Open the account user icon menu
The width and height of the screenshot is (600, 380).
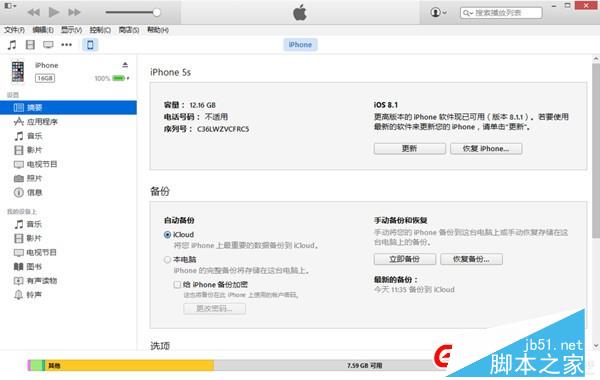[438, 12]
